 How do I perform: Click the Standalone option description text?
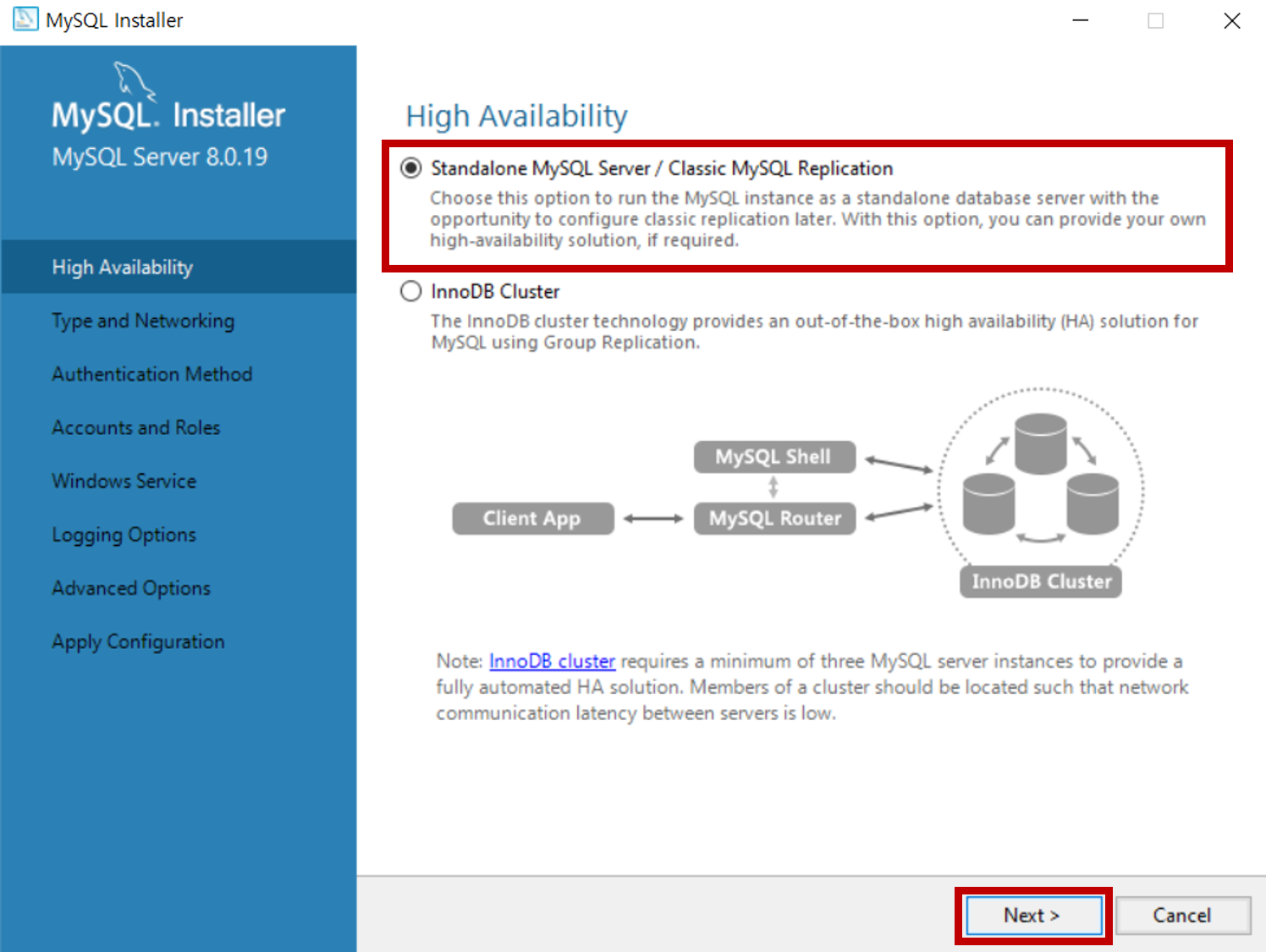coord(817,219)
